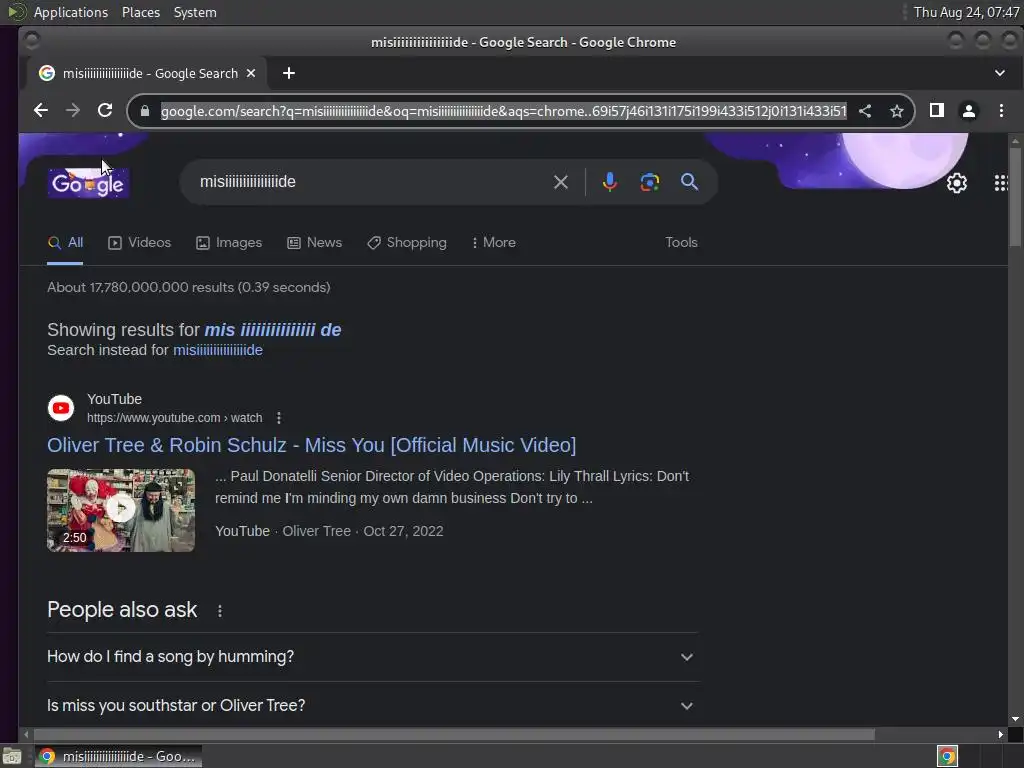Screen dimensions: 1024x768
Task: Submit search with magnifier icon
Action: (x=689, y=182)
